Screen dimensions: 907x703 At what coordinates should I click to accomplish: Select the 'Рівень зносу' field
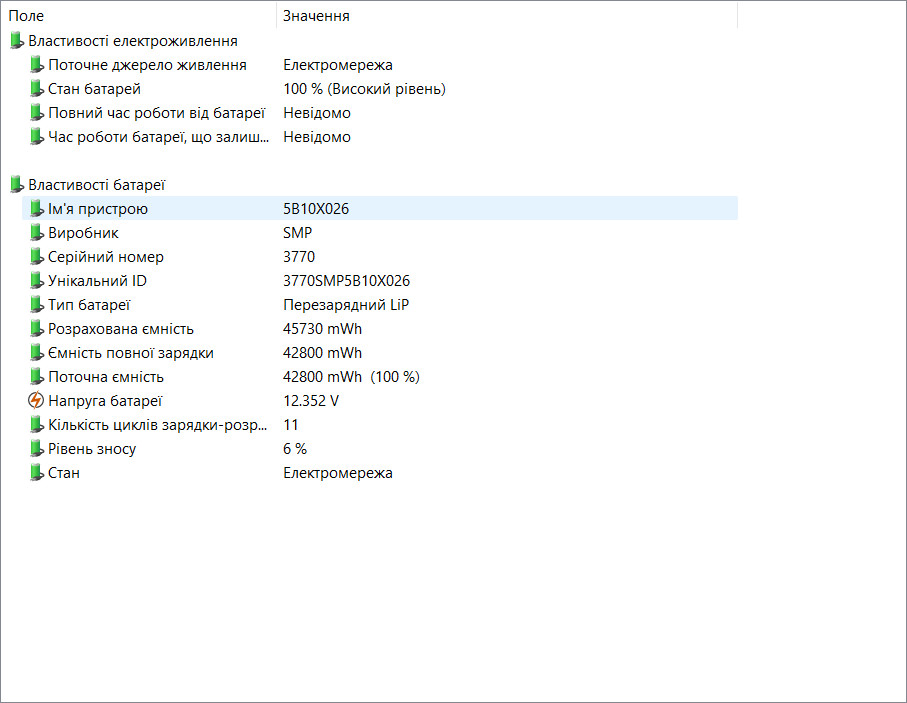tap(92, 449)
